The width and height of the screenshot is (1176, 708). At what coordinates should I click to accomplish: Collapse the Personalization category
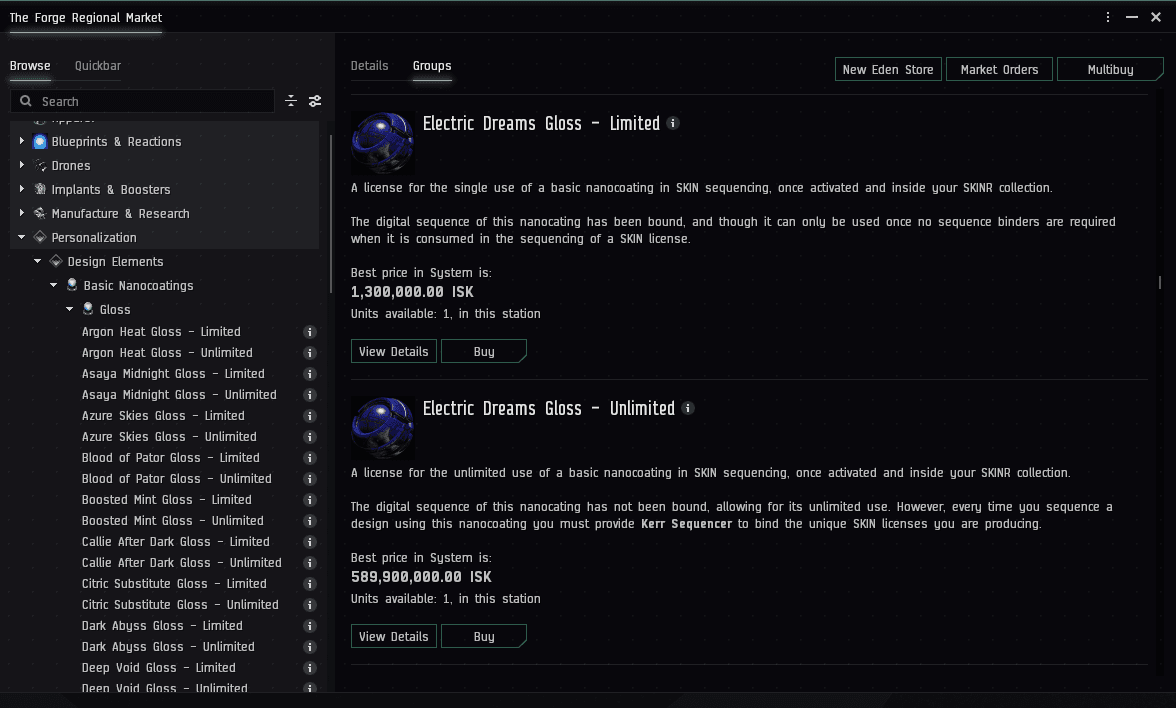point(22,238)
